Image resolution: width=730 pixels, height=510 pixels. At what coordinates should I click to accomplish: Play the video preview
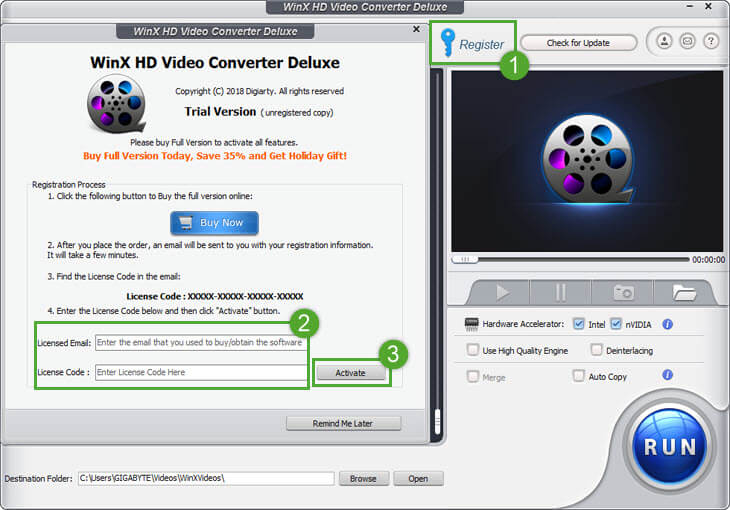[x=502, y=293]
